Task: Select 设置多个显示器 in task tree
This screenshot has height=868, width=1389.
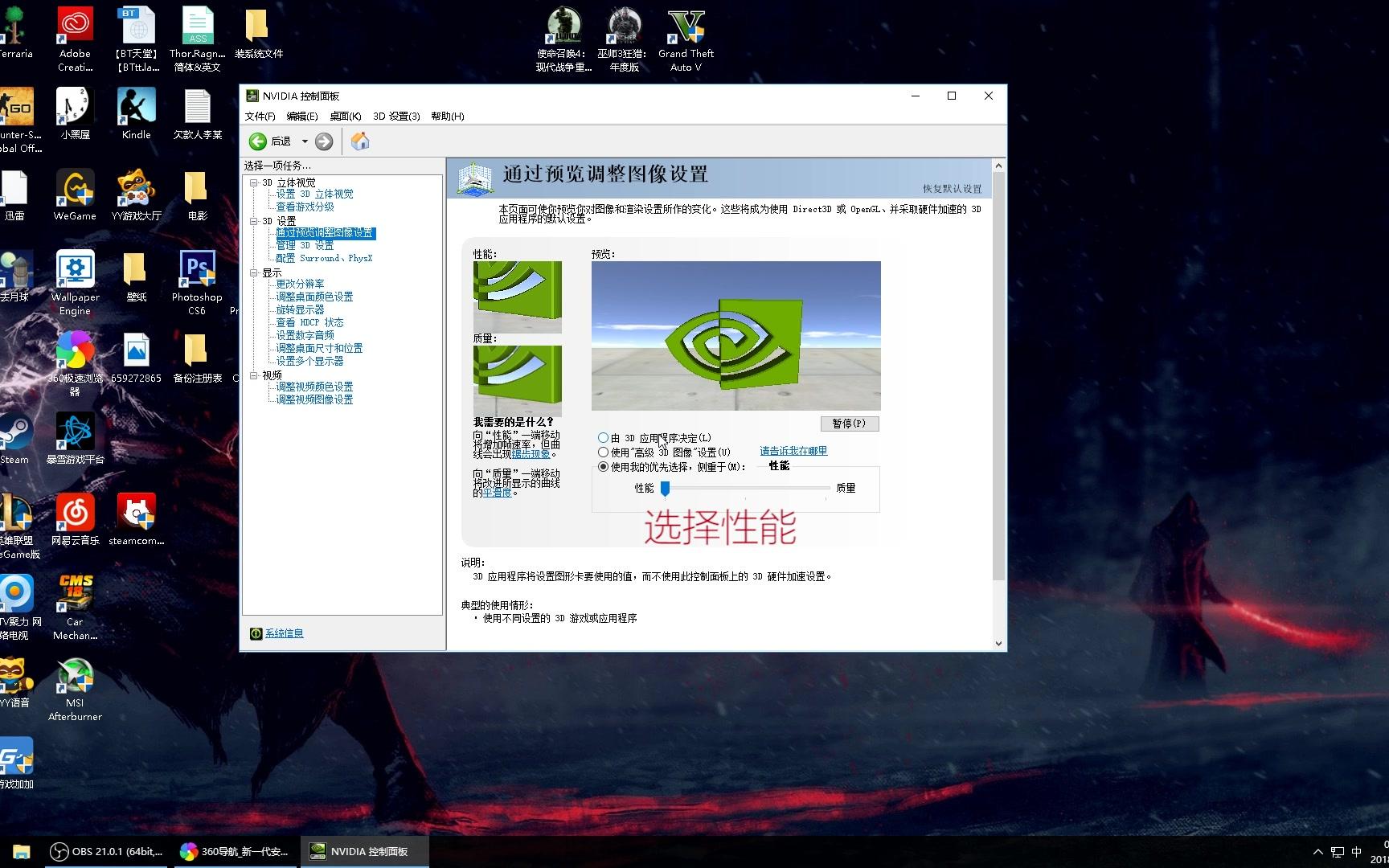Action: tap(310, 362)
